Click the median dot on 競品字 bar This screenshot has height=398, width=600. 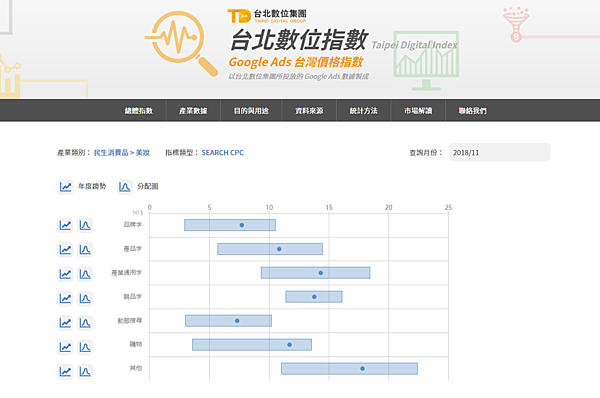point(314,297)
